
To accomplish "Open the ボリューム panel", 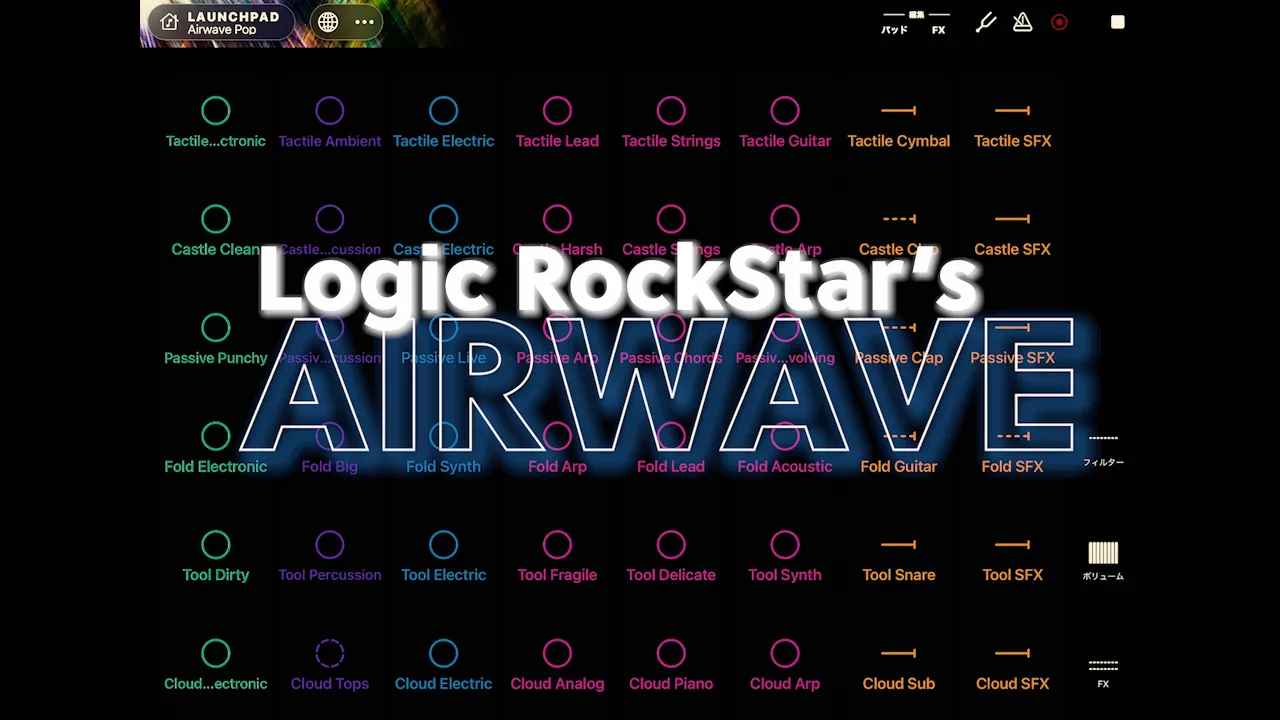I will [x=1103, y=561].
